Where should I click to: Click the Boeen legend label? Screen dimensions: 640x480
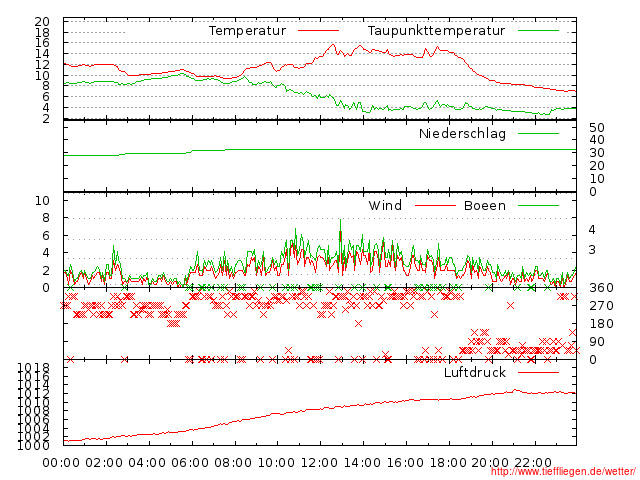coord(485,205)
